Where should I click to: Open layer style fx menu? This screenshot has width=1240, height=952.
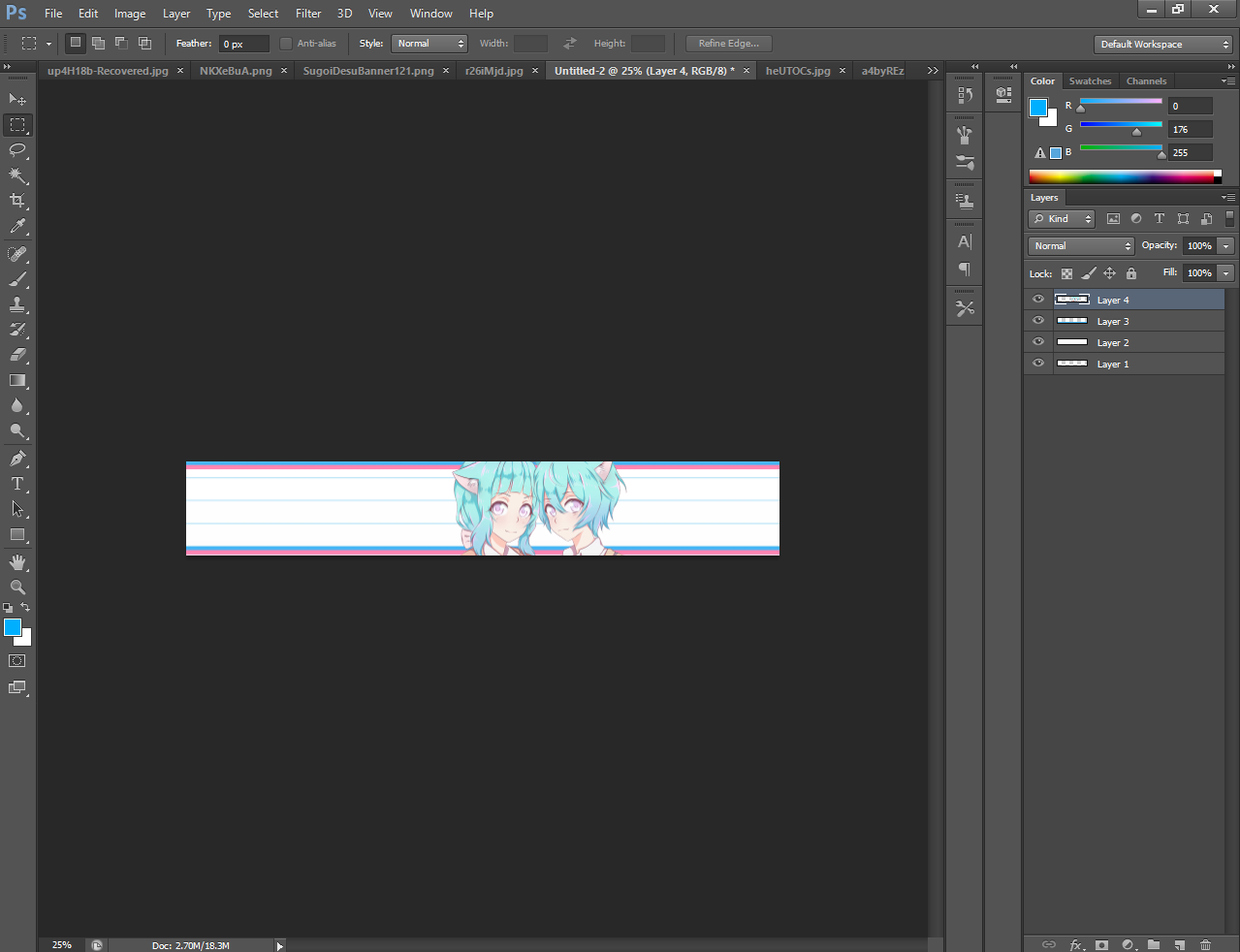[1075, 944]
